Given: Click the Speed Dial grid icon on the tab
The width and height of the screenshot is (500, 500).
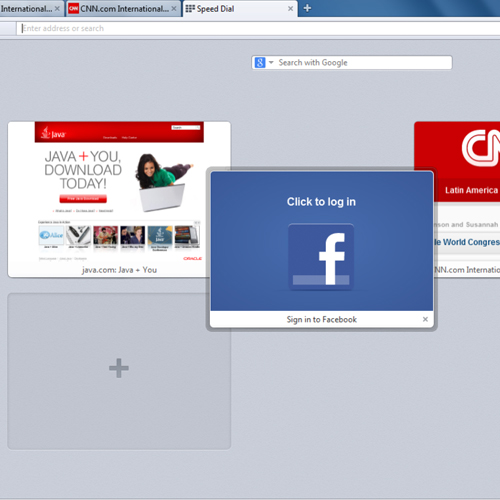Looking at the screenshot, I should [x=190, y=9].
